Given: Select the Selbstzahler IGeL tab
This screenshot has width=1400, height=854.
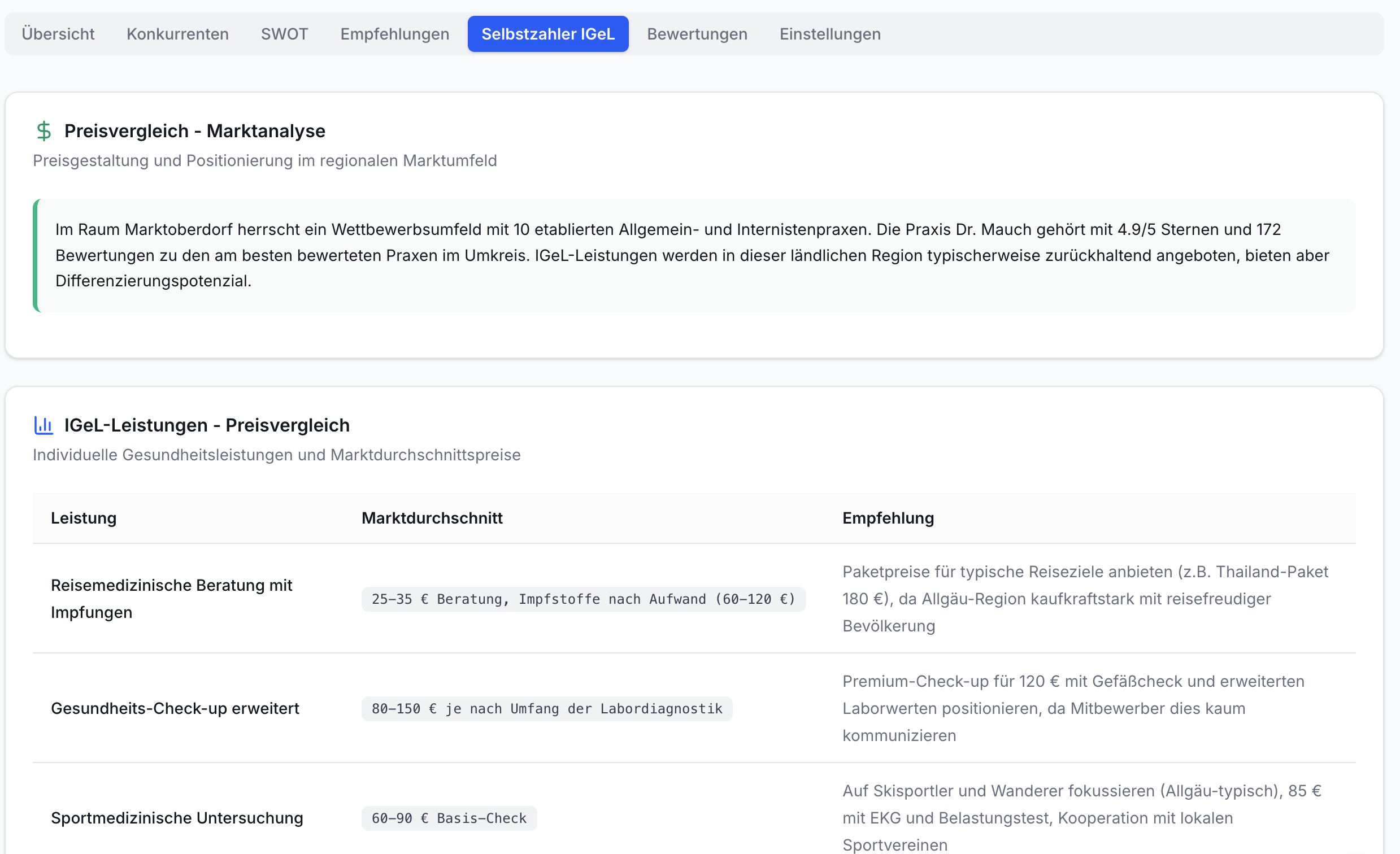Looking at the screenshot, I should click(x=547, y=34).
